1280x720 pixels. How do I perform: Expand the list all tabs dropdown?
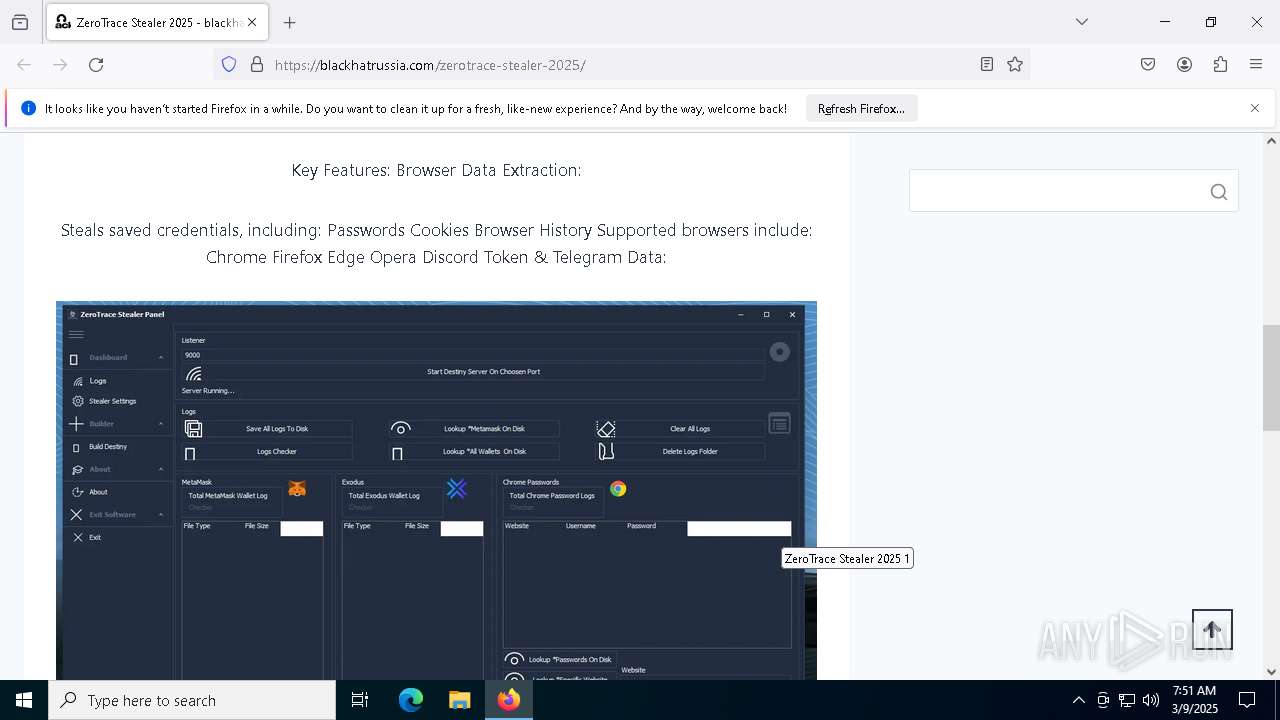pos(1081,22)
